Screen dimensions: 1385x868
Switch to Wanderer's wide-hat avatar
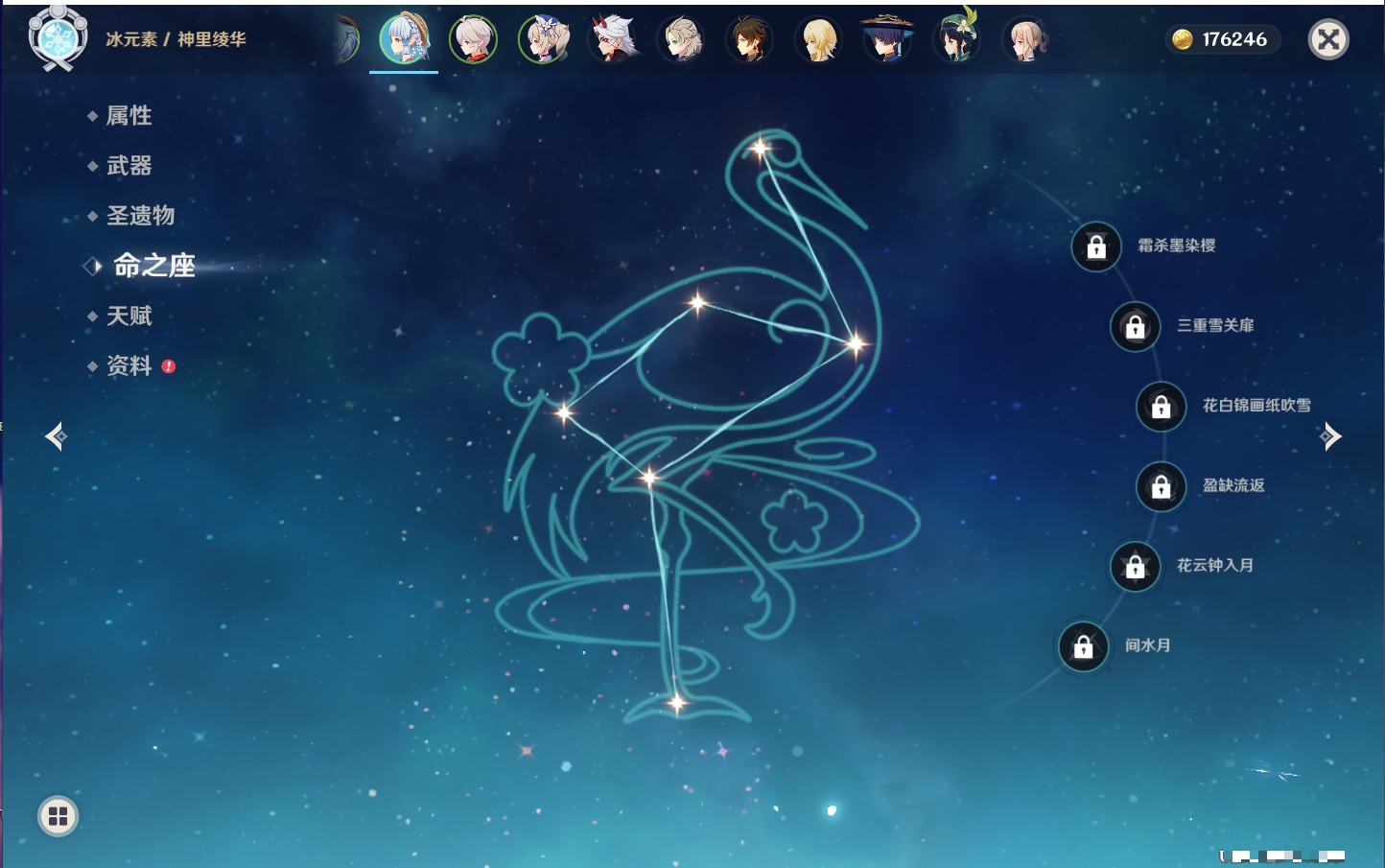click(x=888, y=40)
